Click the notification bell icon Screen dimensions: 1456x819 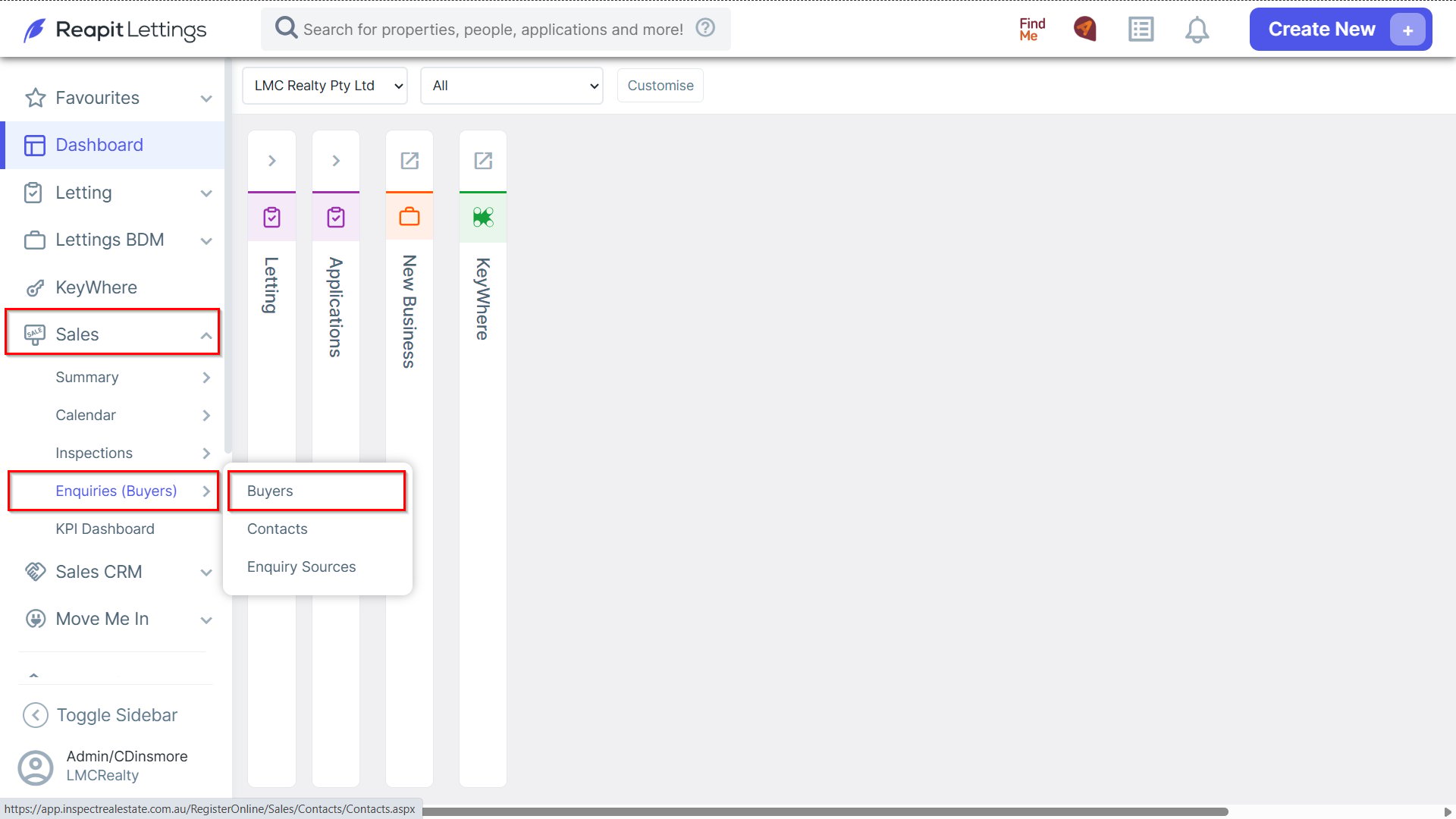[x=1197, y=30]
